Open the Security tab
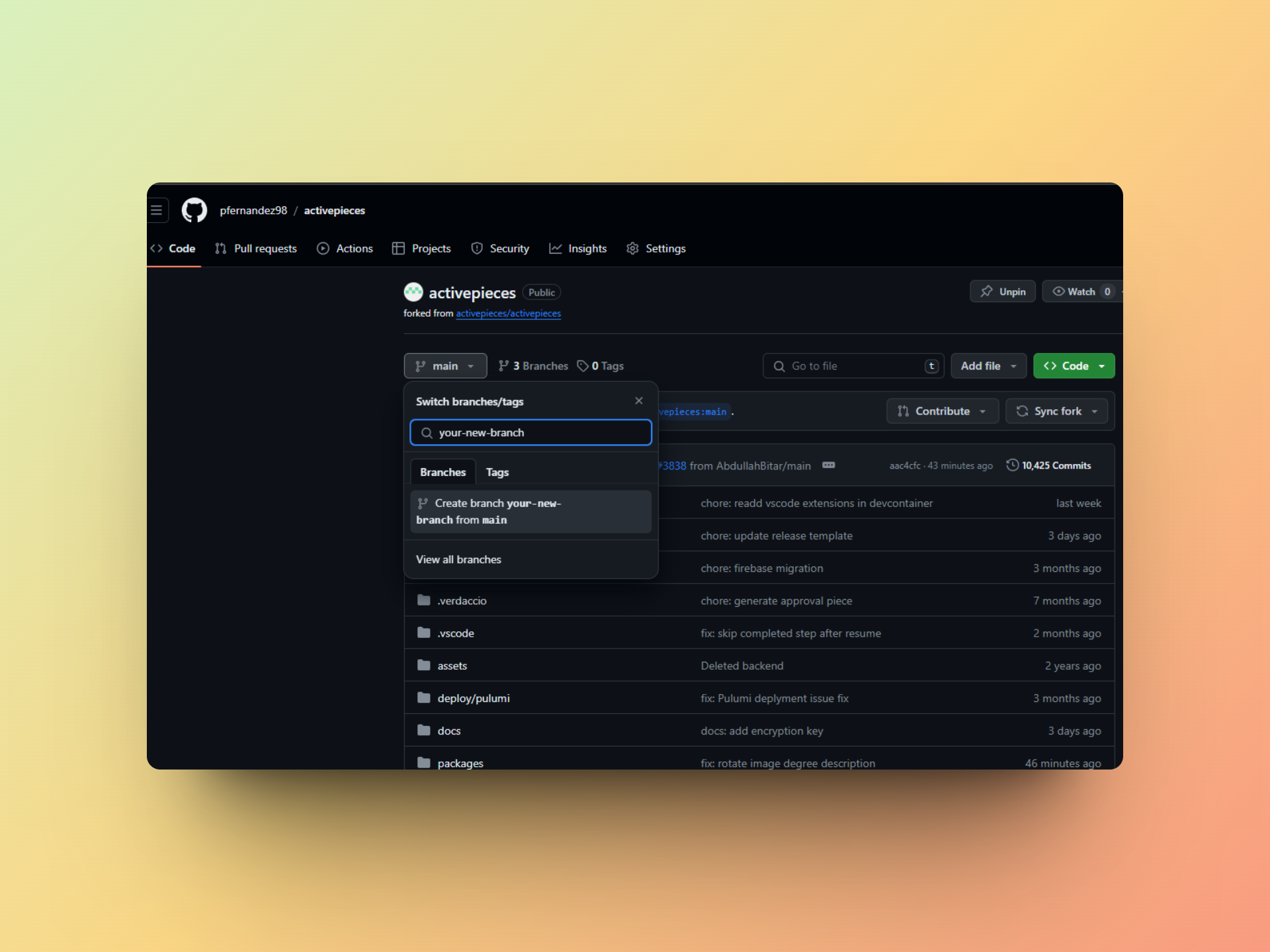The width and height of the screenshot is (1270, 952). tap(500, 249)
